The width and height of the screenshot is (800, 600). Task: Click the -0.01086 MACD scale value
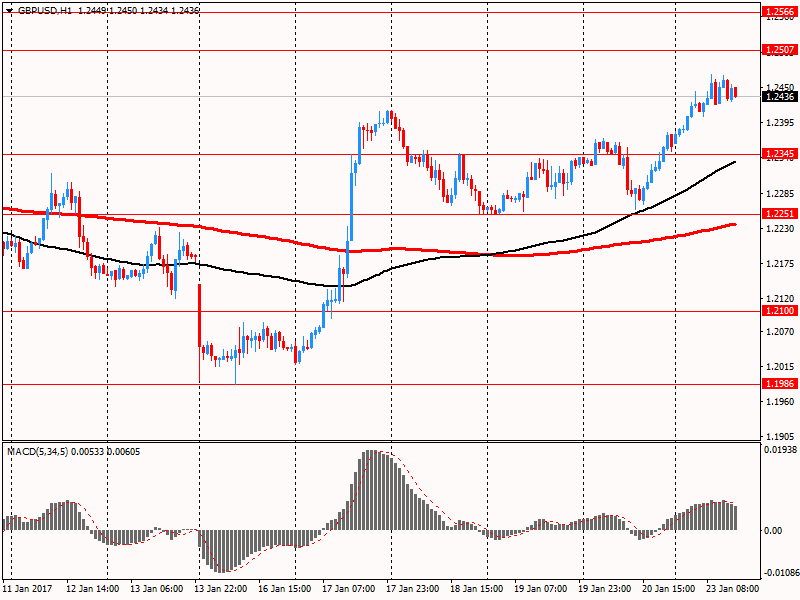pos(780,574)
